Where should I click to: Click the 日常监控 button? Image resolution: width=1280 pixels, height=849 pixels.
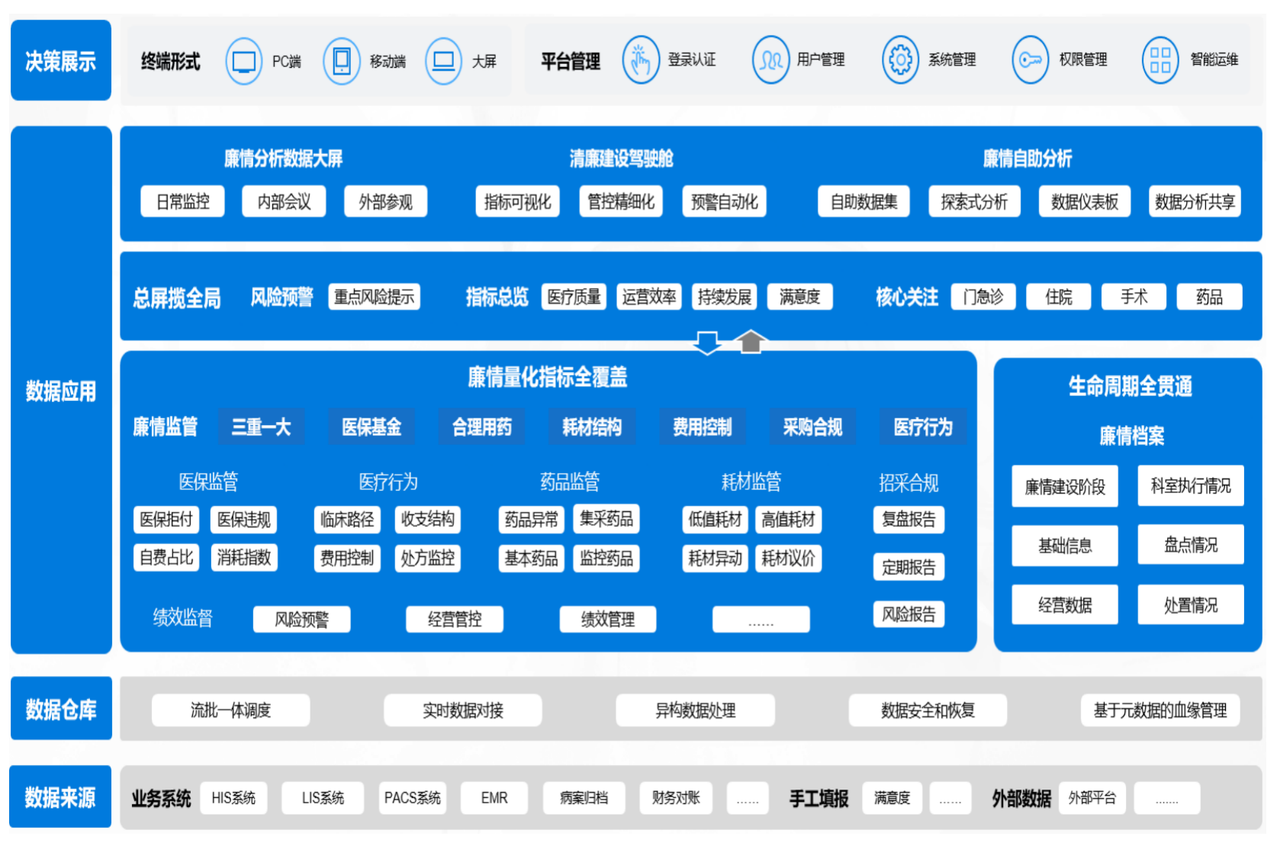tap(183, 202)
